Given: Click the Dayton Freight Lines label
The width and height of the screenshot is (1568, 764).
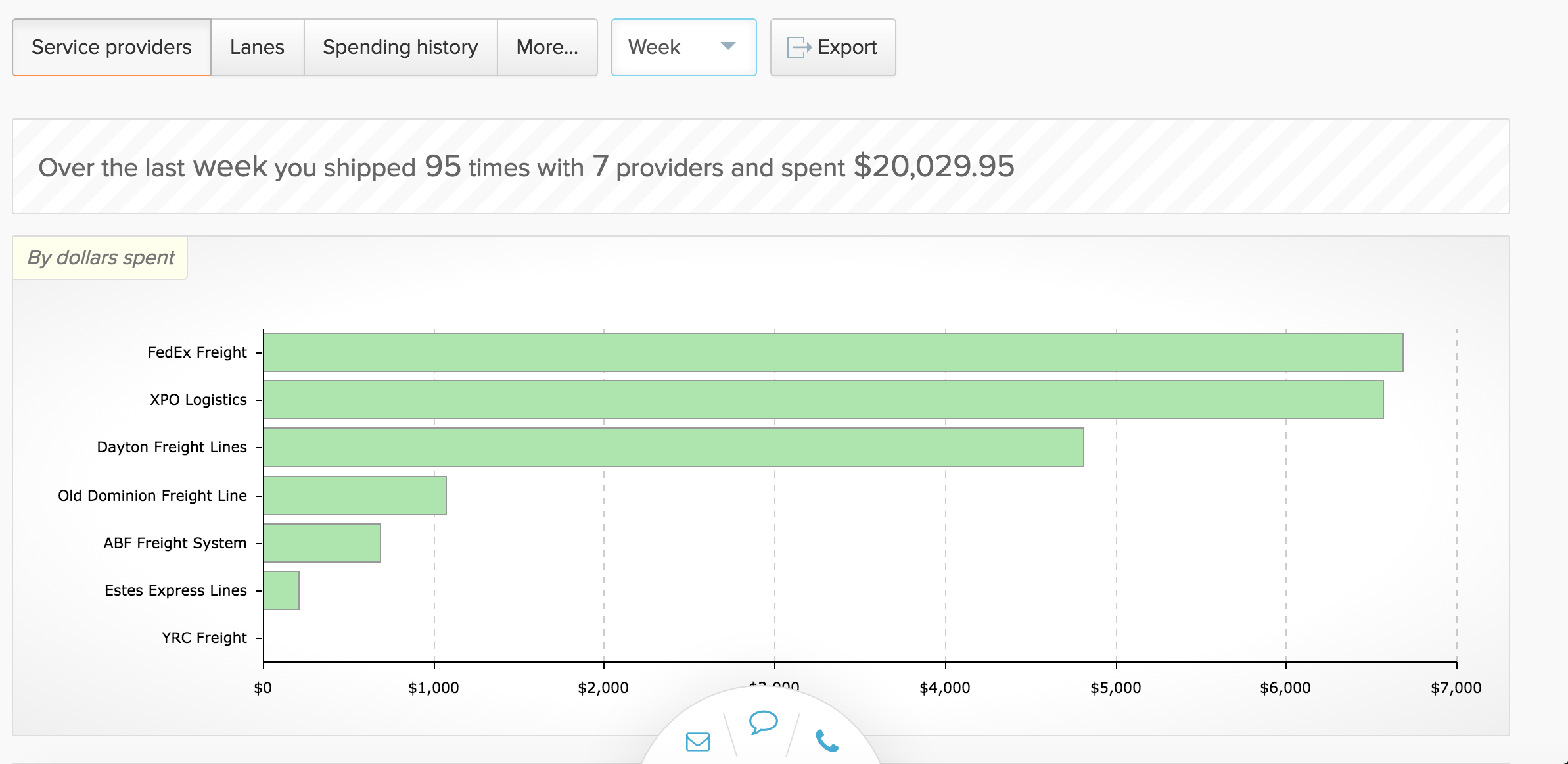Looking at the screenshot, I should tap(172, 447).
